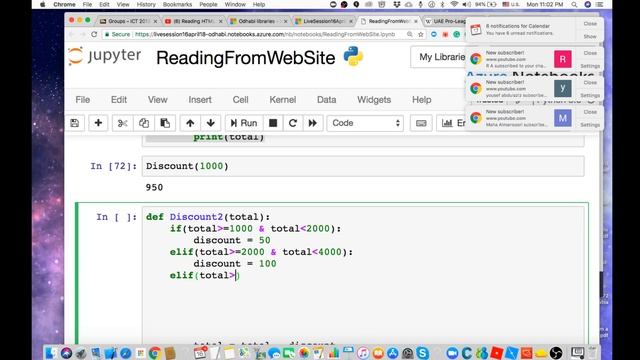Move selected cell down arrow
Screen dimensions: 640x360
(211, 123)
